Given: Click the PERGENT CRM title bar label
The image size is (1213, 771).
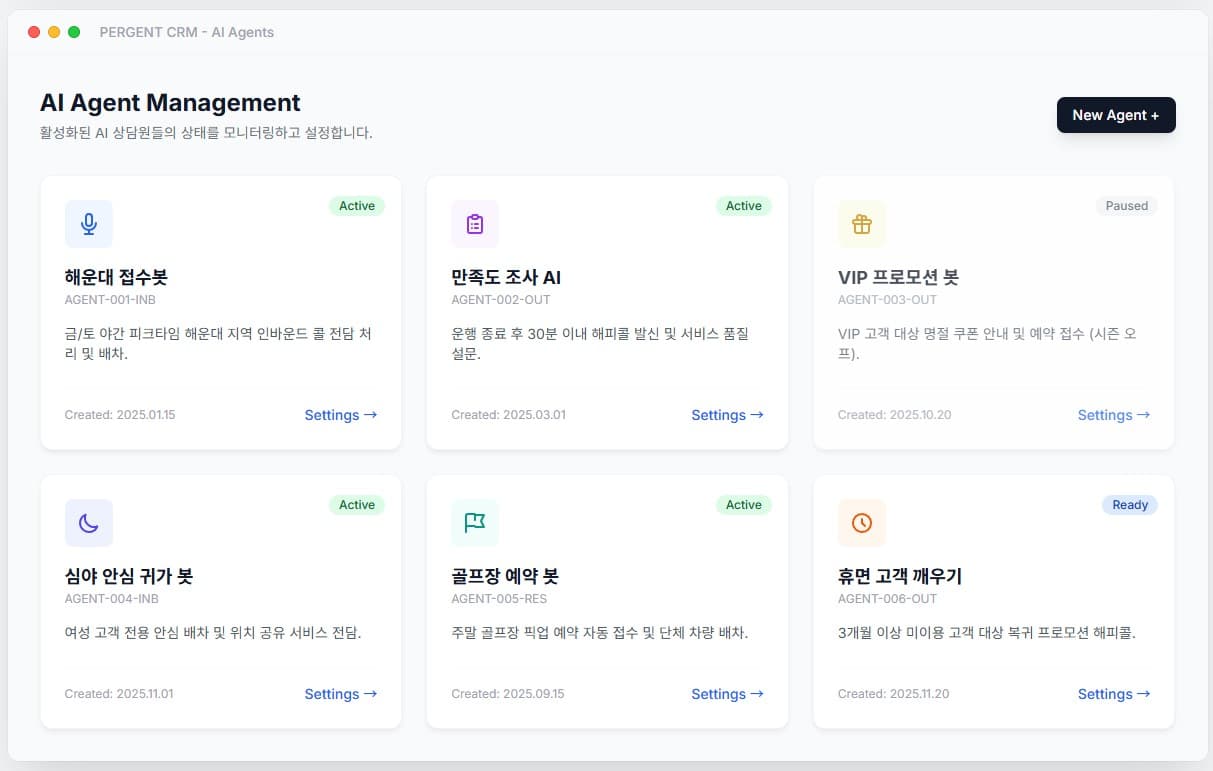Looking at the screenshot, I should [x=186, y=31].
